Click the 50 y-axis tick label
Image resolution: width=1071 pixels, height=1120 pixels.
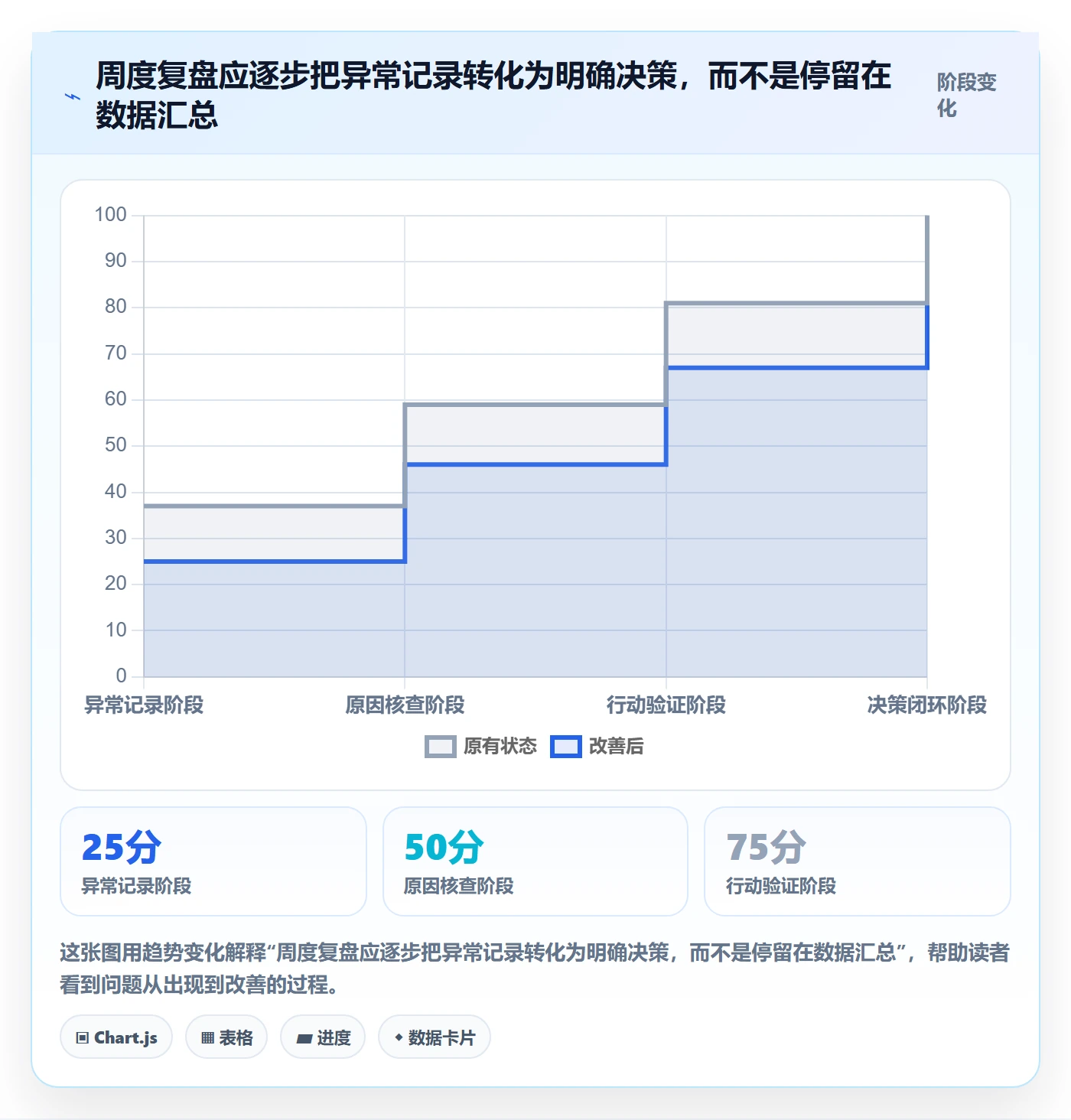116,445
